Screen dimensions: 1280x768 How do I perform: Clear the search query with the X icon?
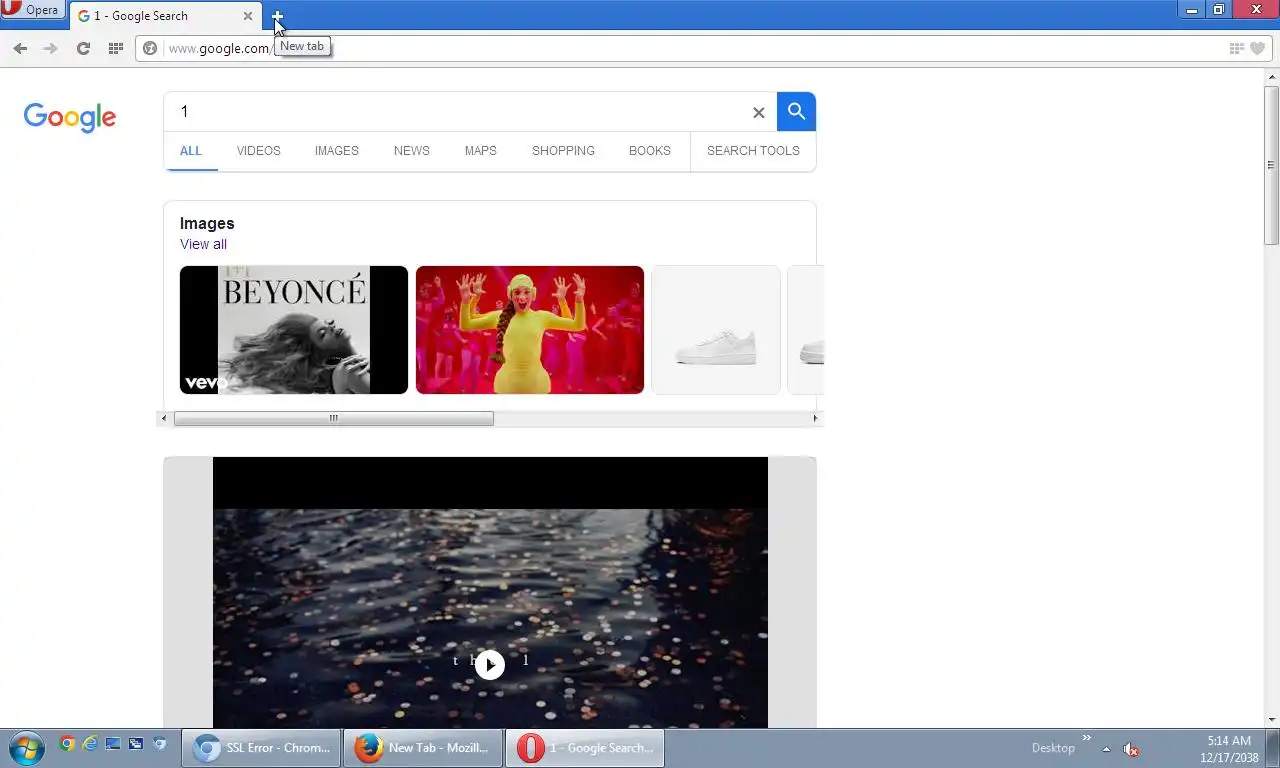click(758, 113)
